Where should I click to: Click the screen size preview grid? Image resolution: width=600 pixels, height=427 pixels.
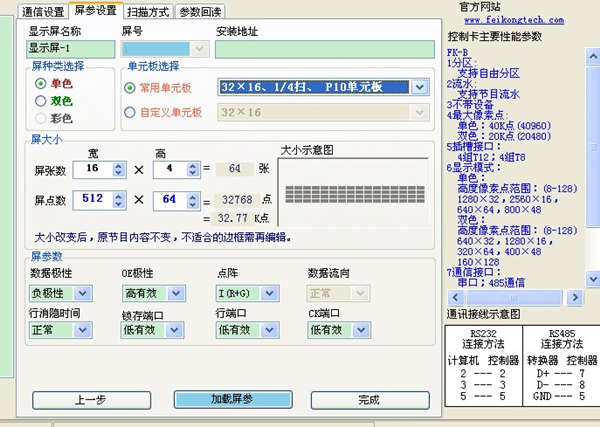(355, 194)
